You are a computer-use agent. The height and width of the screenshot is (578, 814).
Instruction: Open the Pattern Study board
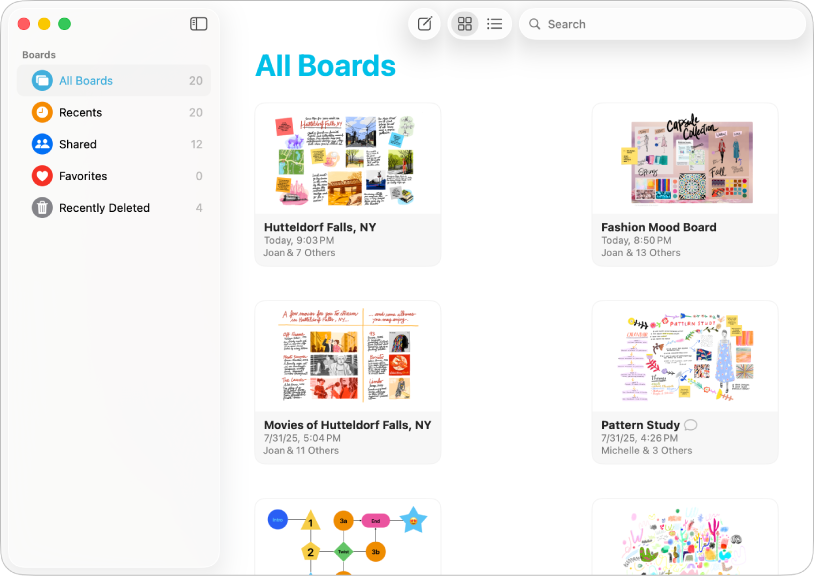[x=684, y=356]
